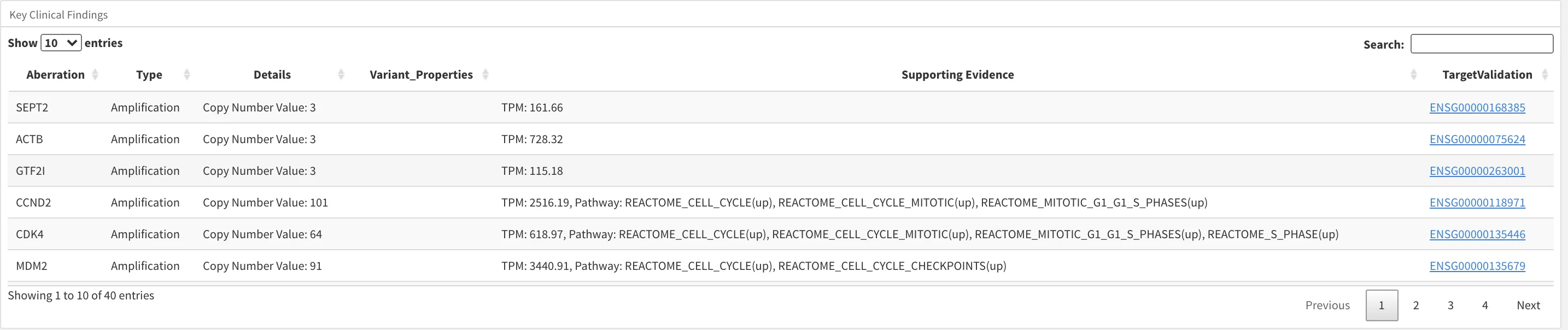Open ENSG00000168385 link for SEPT2
The image size is (1568, 330).
click(x=1477, y=108)
